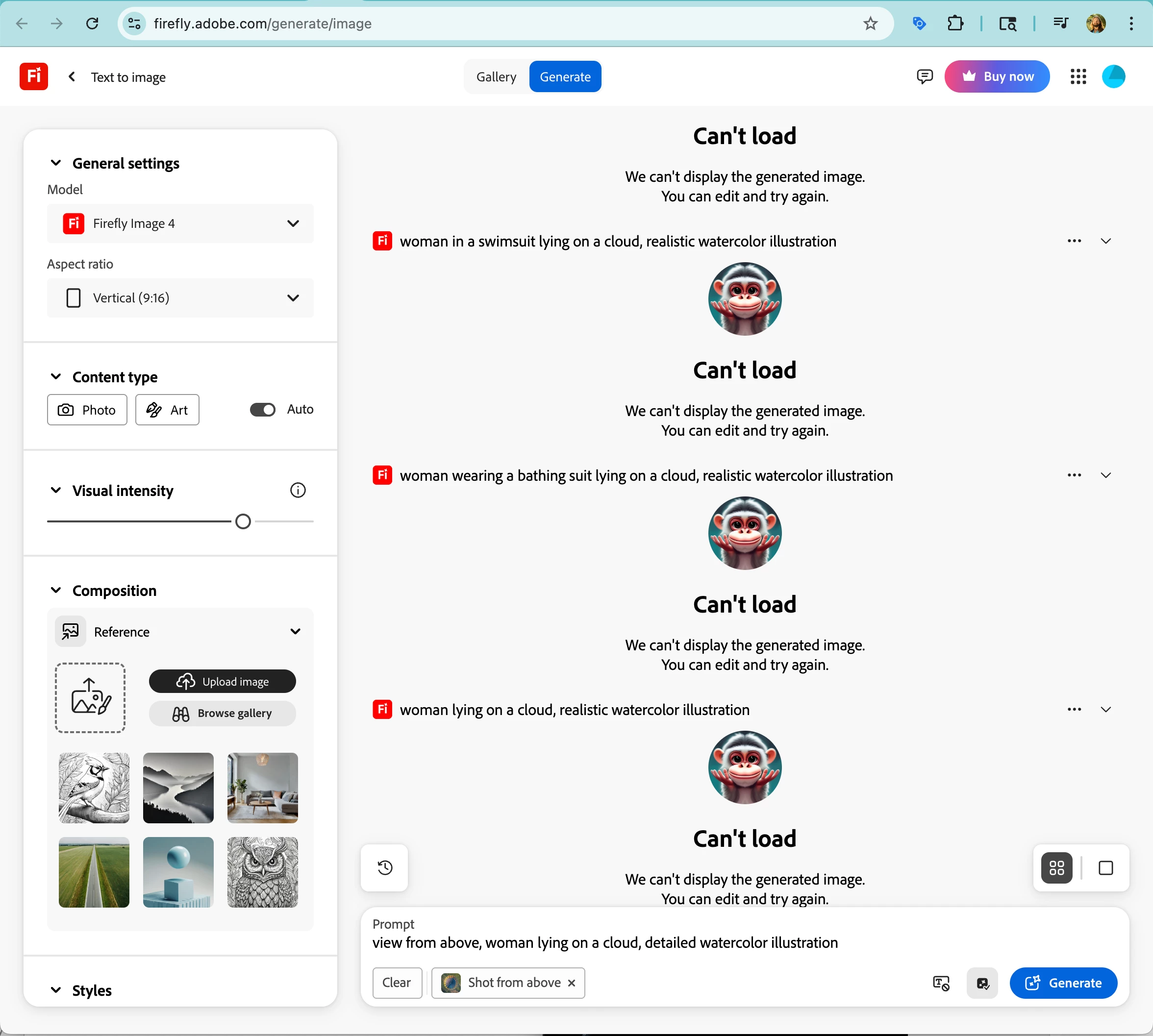Screen dimensions: 1153x1036
Task: Collapse the Composition section
Action: pos(56,591)
